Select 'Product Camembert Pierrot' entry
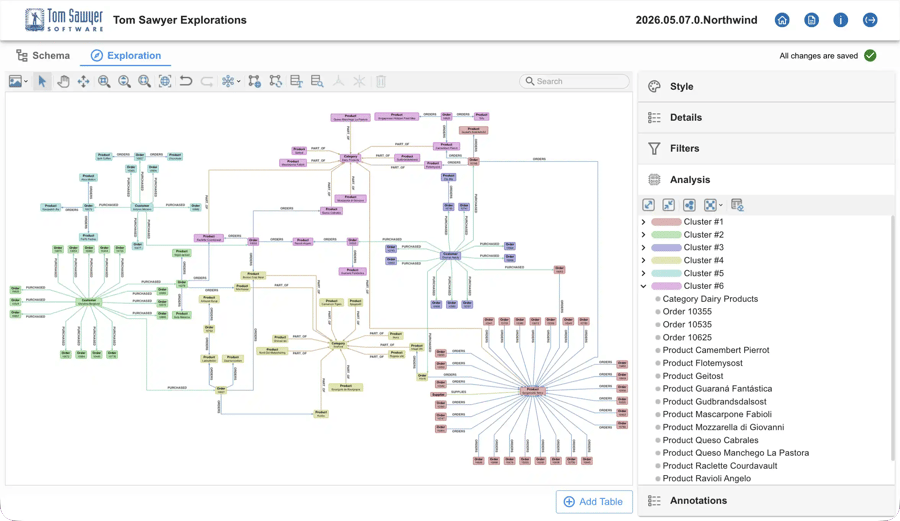Screen dimensions: 900x521 pyautogui.click(x=716, y=350)
